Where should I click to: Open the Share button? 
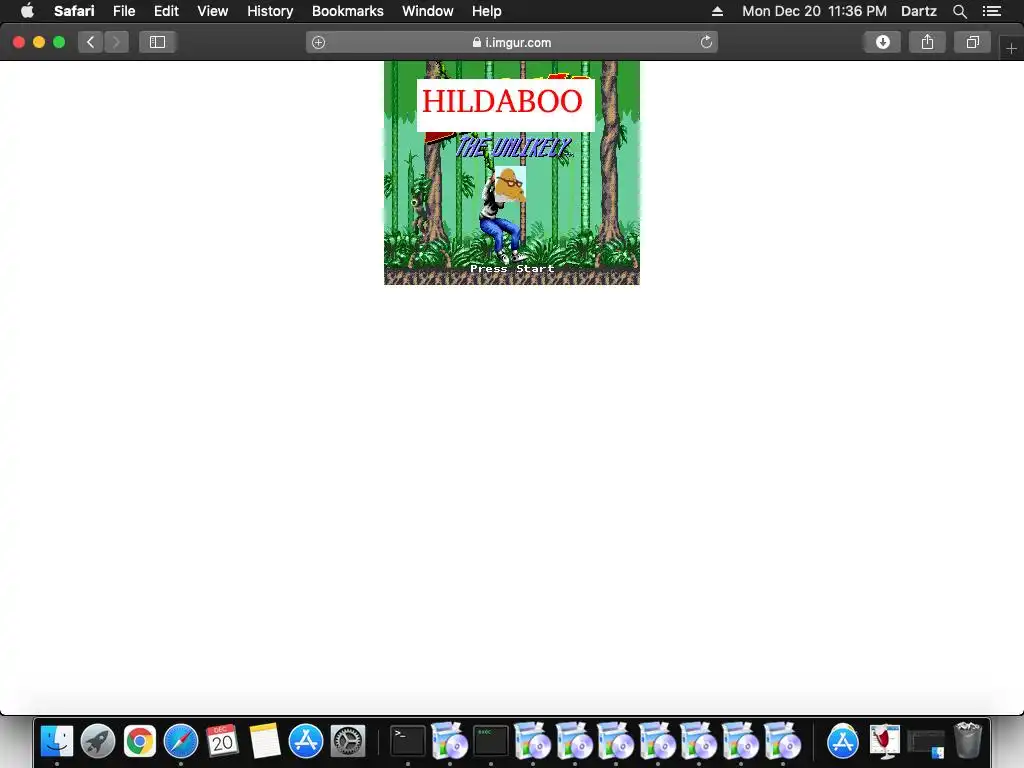[927, 42]
